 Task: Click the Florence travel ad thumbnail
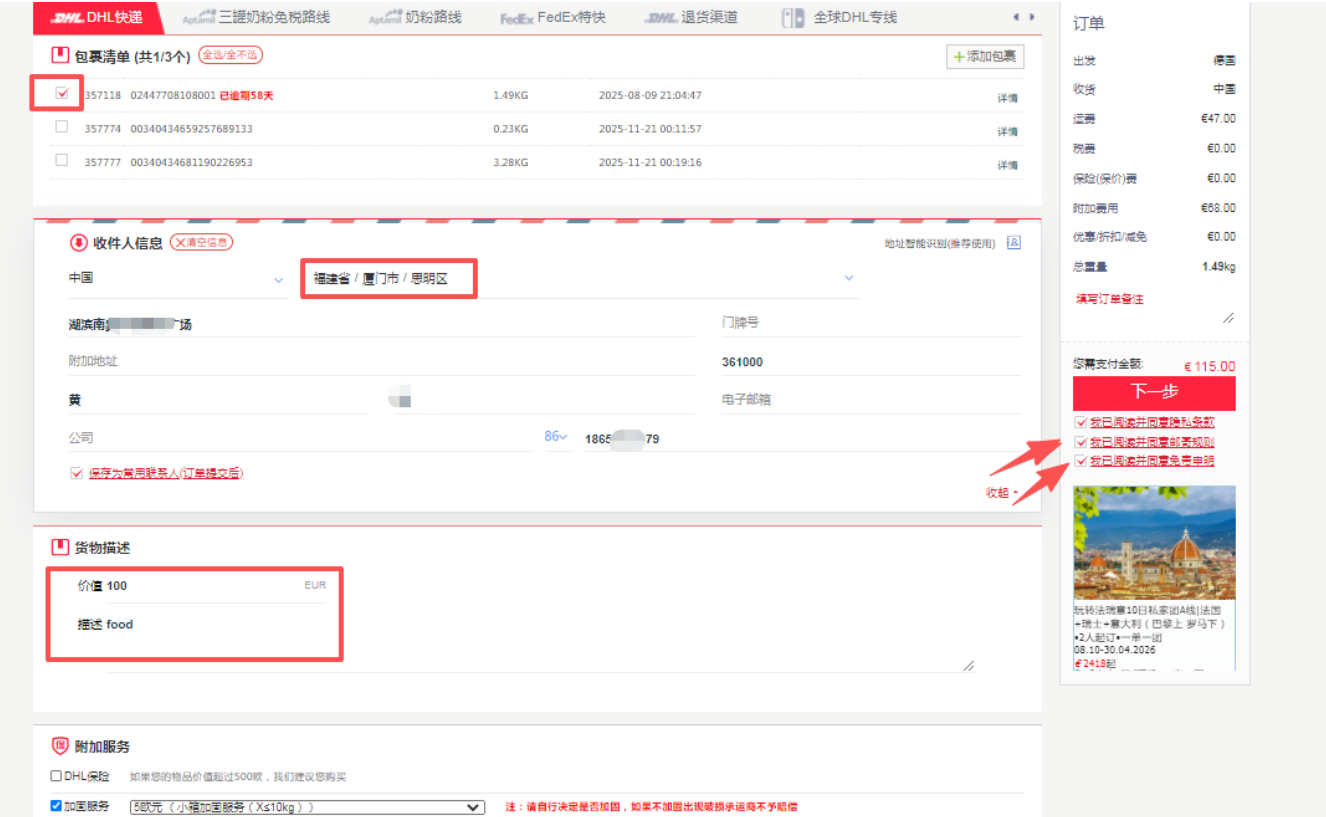(x=1154, y=542)
